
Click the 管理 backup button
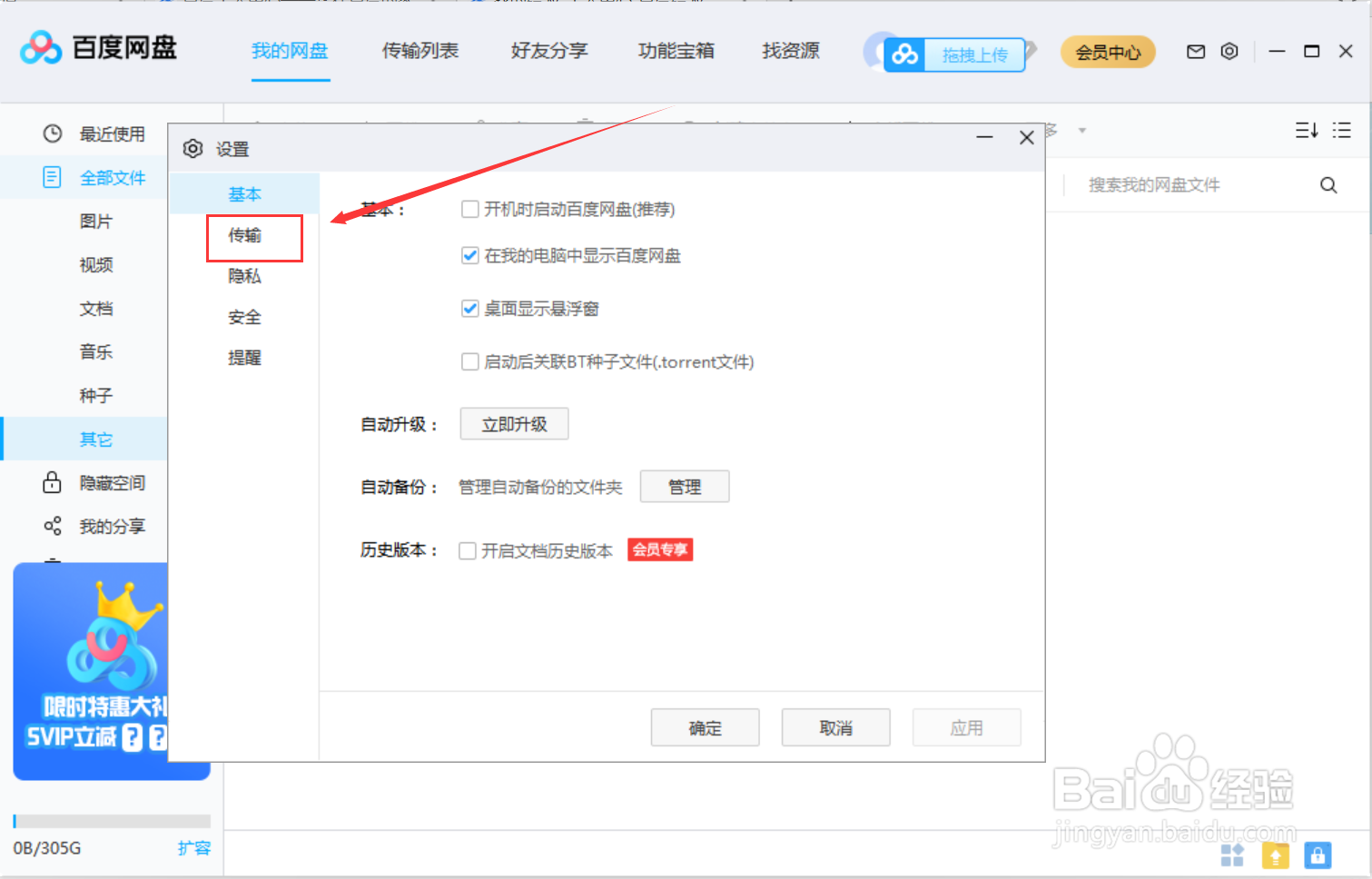[x=685, y=487]
